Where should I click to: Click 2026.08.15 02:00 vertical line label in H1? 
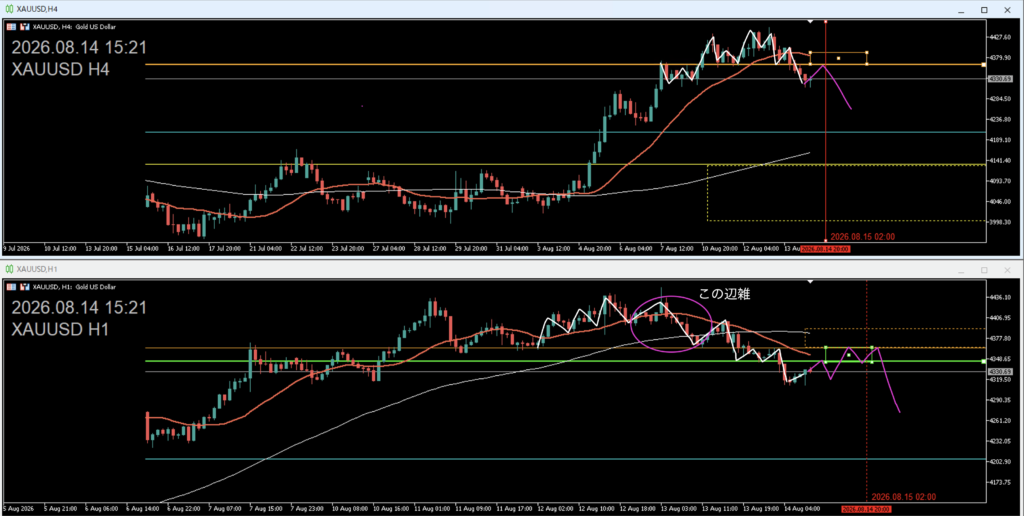(904, 496)
